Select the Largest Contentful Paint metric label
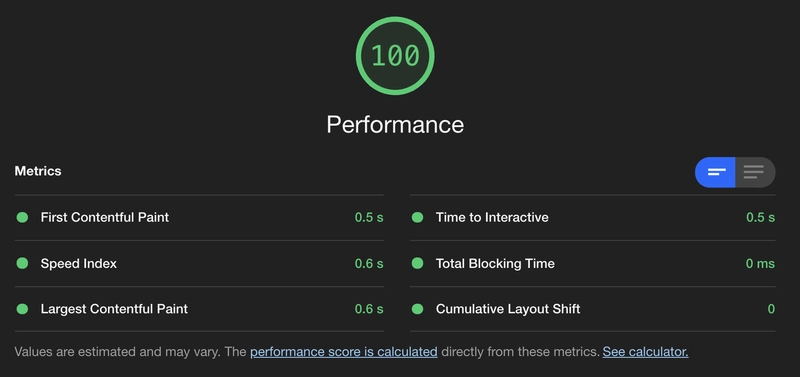This screenshot has height=377, width=800. pos(114,309)
